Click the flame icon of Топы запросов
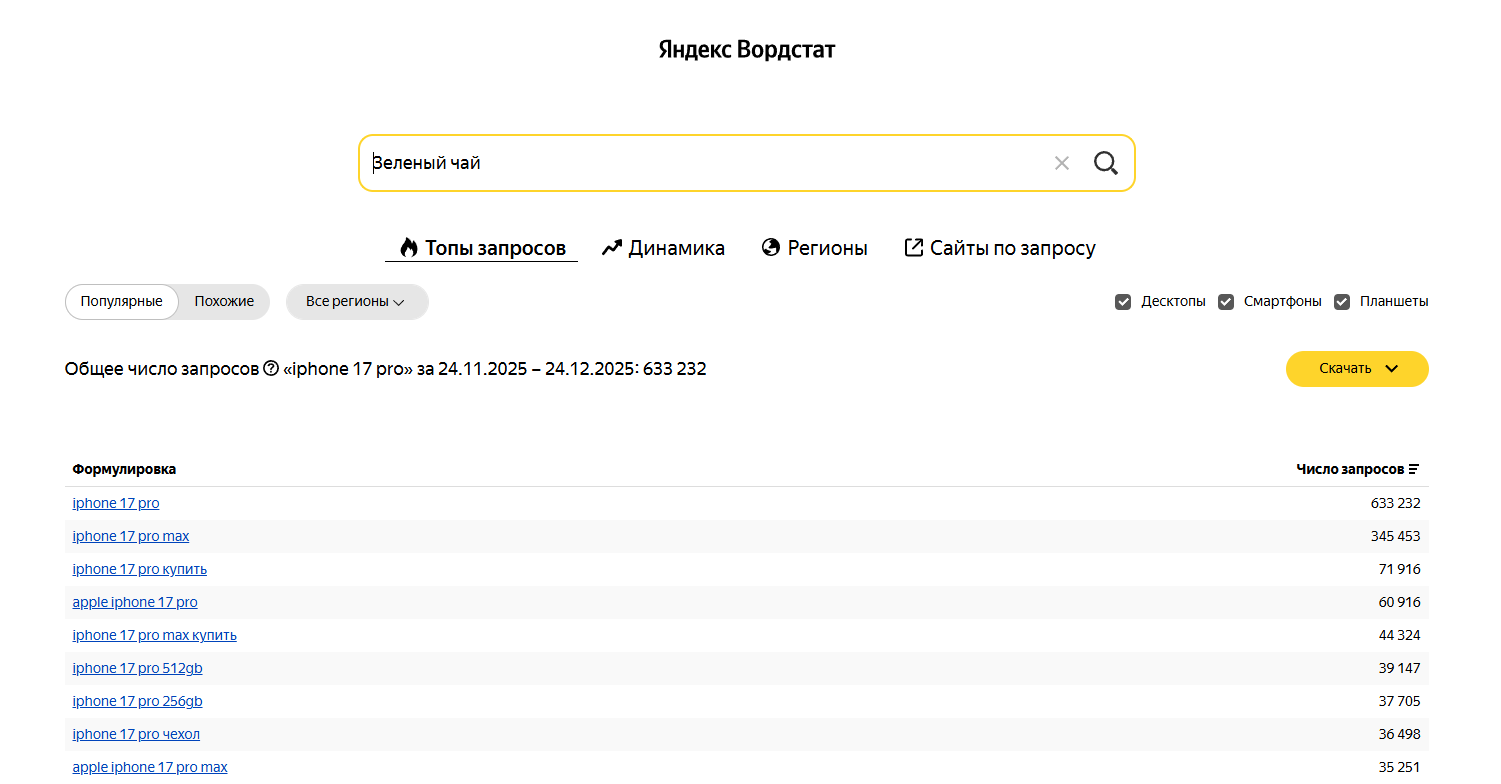Screen dimensions: 1501x784 click(408, 248)
